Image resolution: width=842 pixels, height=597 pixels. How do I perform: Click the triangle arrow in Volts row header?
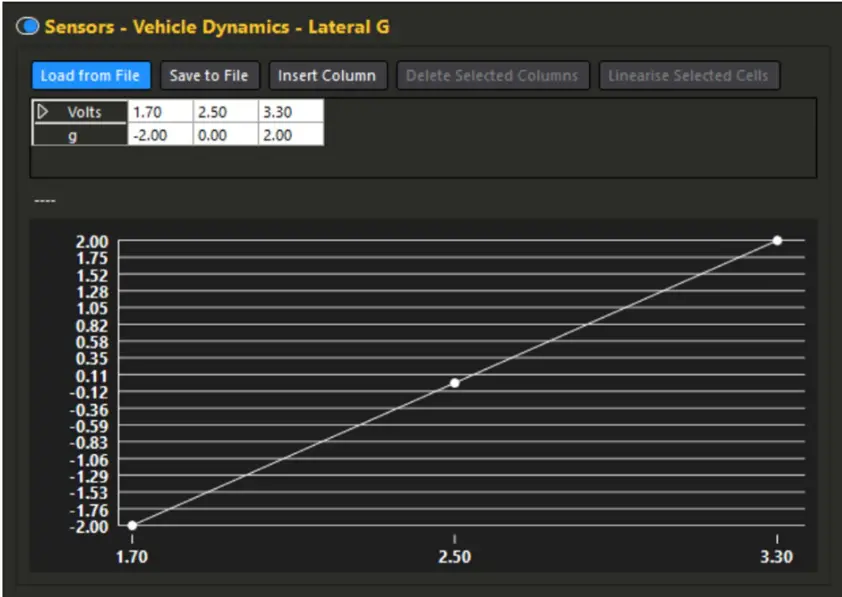click(43, 112)
